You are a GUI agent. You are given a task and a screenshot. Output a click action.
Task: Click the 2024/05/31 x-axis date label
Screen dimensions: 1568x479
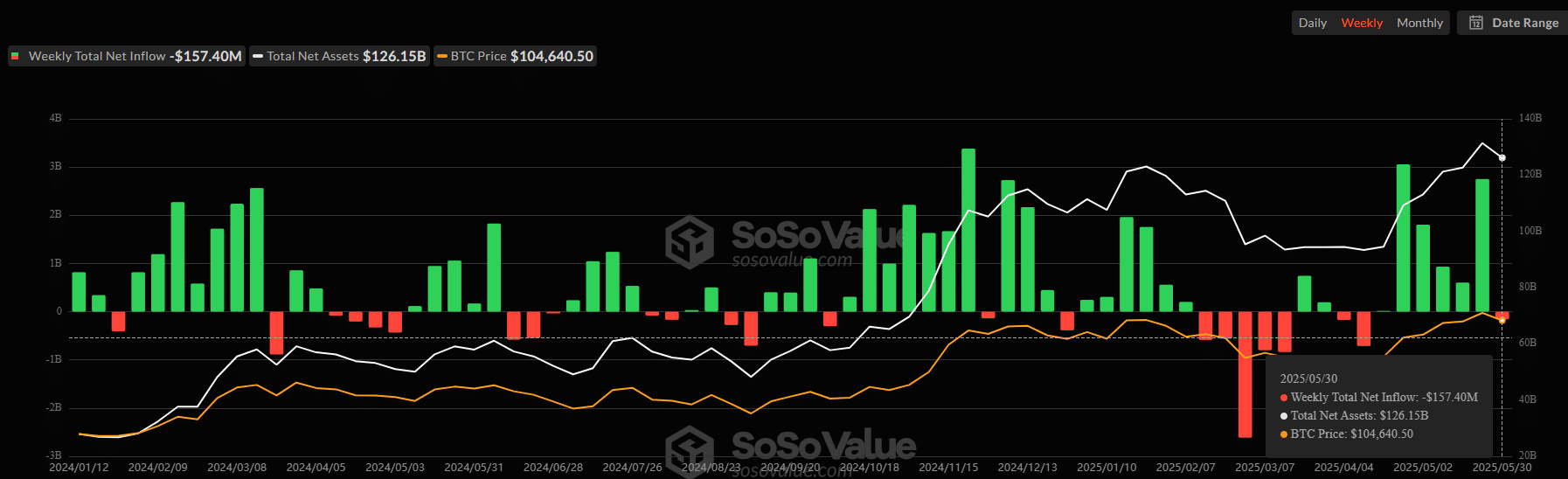pos(474,468)
